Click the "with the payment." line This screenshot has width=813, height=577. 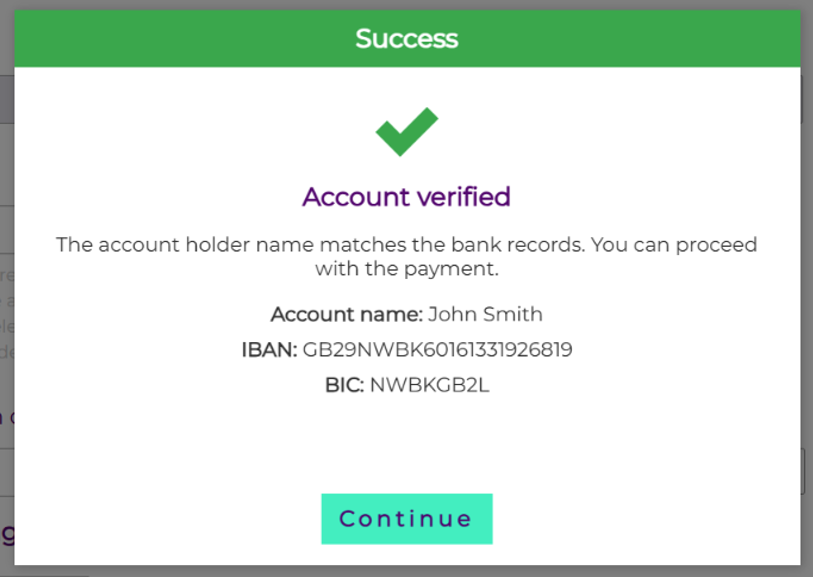[x=406, y=268]
